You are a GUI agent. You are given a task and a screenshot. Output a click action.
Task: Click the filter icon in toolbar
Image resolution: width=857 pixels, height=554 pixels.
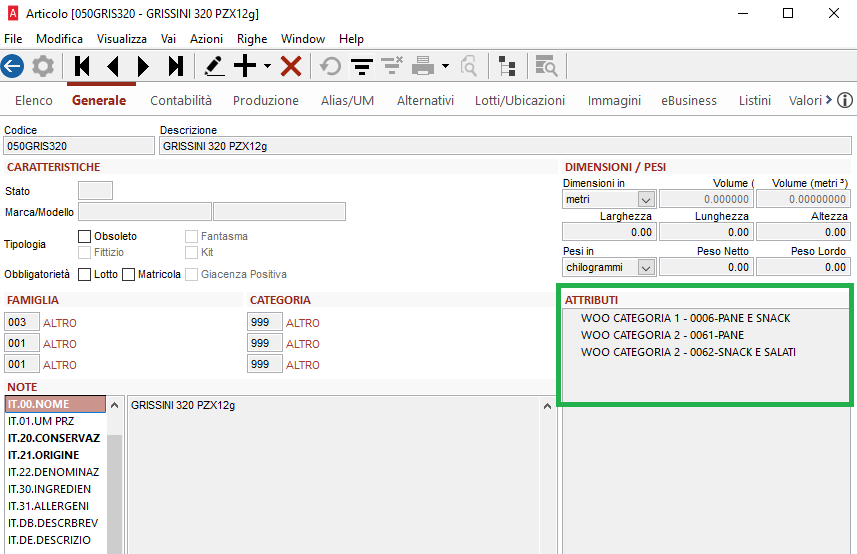point(361,66)
